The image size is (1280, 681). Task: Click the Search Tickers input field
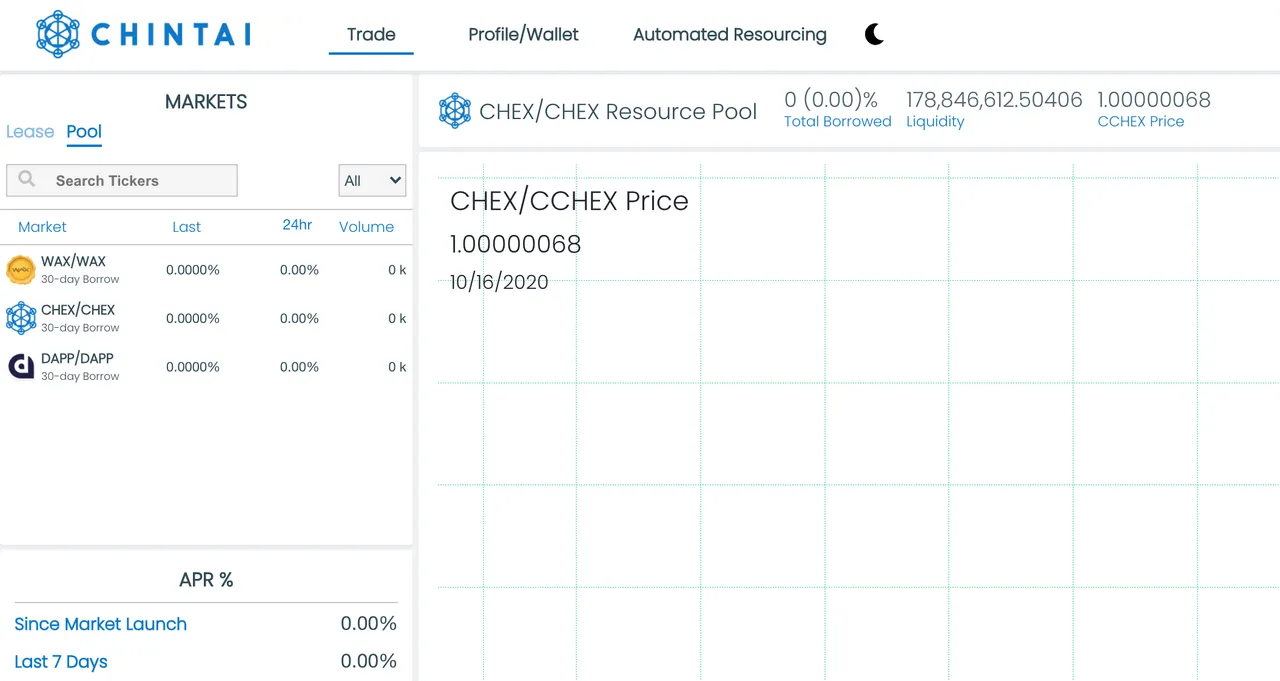[x=122, y=180]
